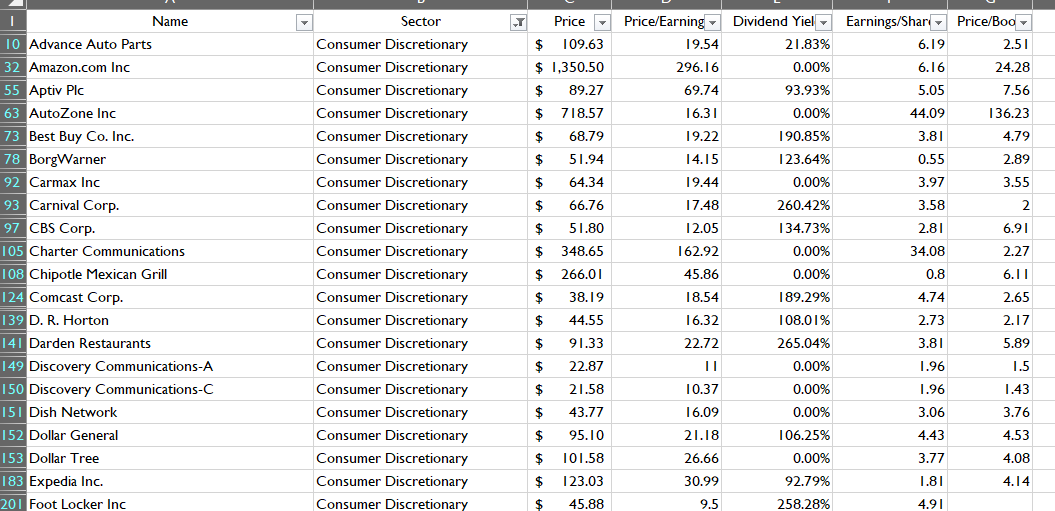Click the 69.74 price/earnings value
This screenshot has height=511, width=1055.
[666, 90]
